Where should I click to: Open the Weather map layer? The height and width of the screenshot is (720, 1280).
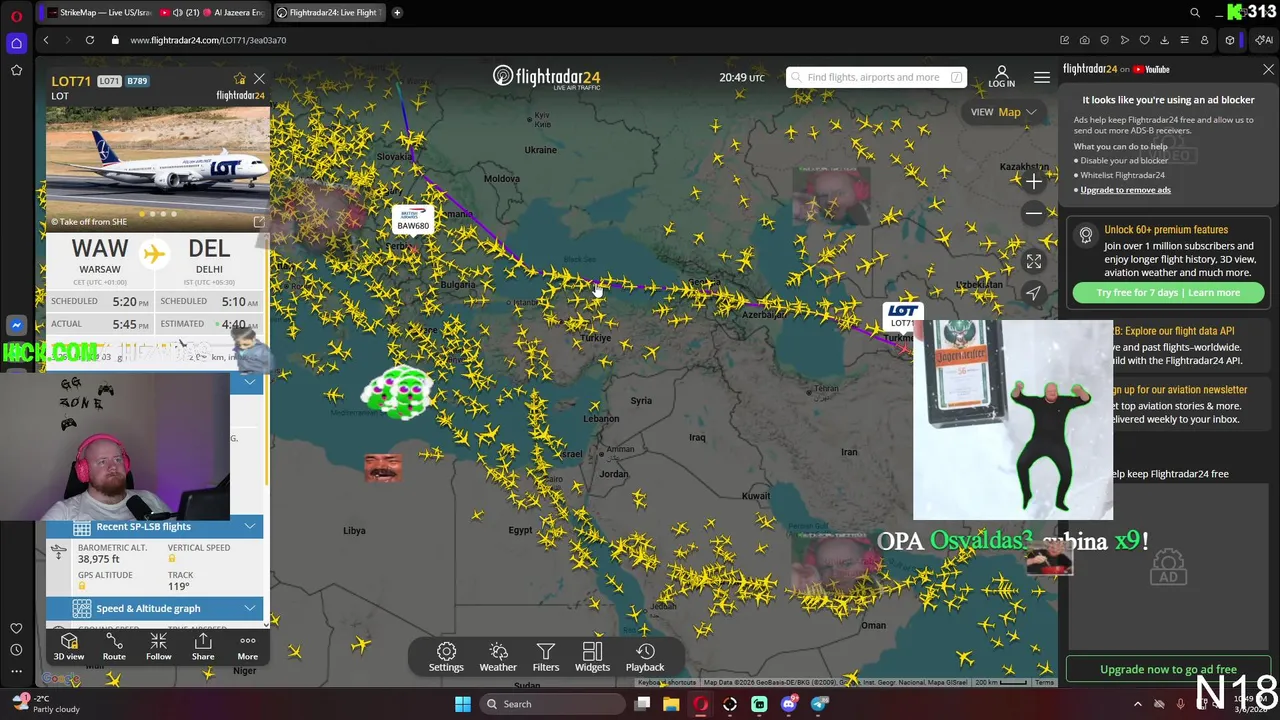point(498,657)
